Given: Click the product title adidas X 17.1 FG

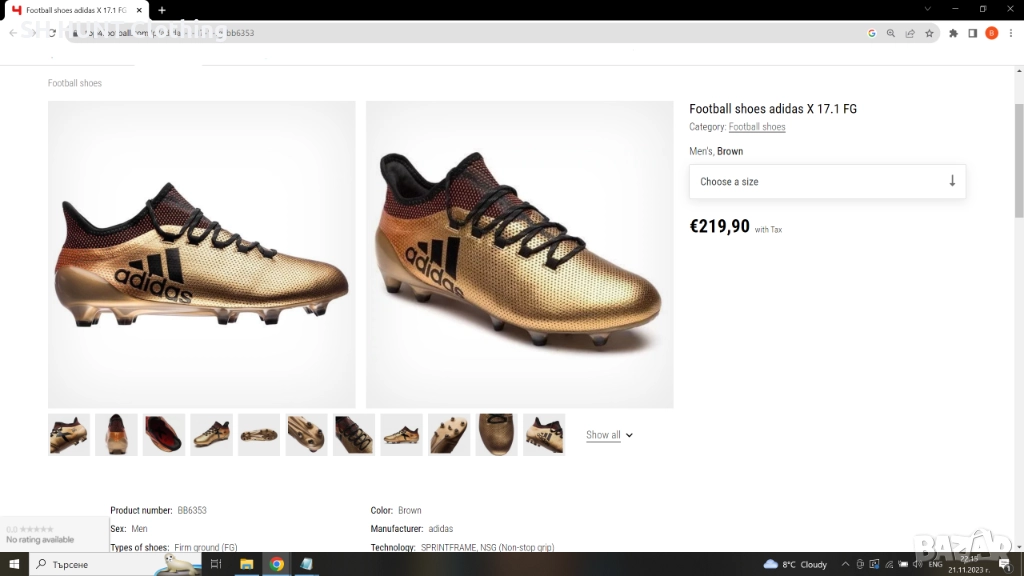Looking at the screenshot, I should (773, 108).
